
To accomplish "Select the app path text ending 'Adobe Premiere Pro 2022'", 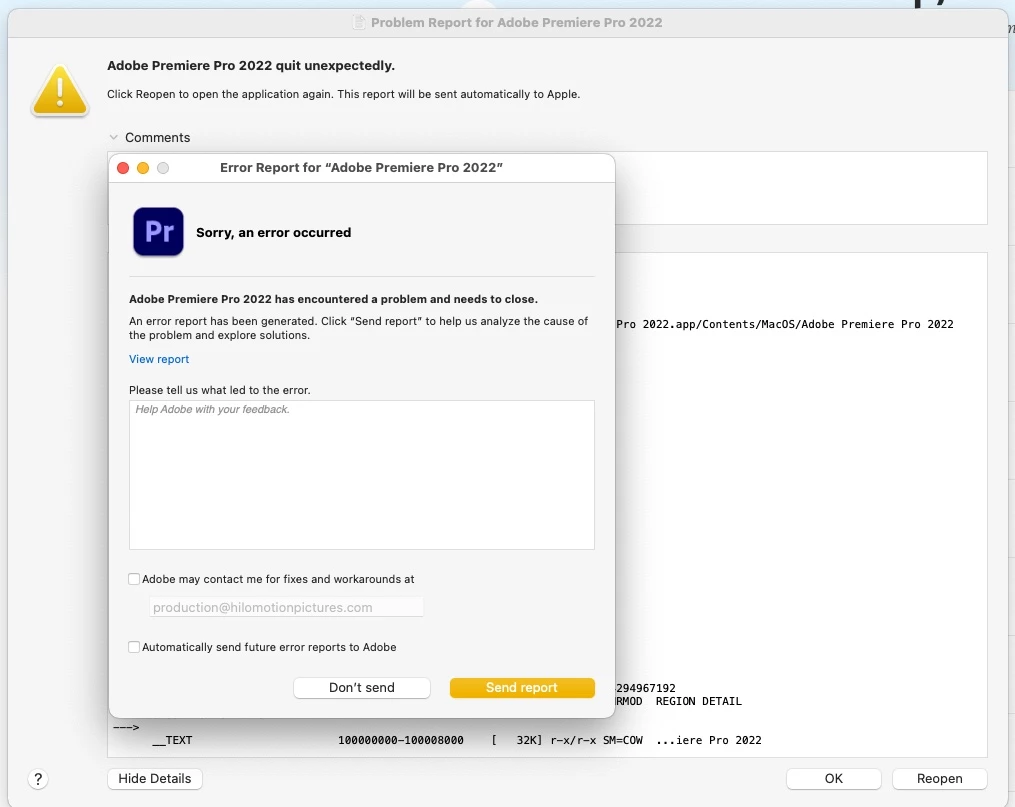I will [785, 324].
